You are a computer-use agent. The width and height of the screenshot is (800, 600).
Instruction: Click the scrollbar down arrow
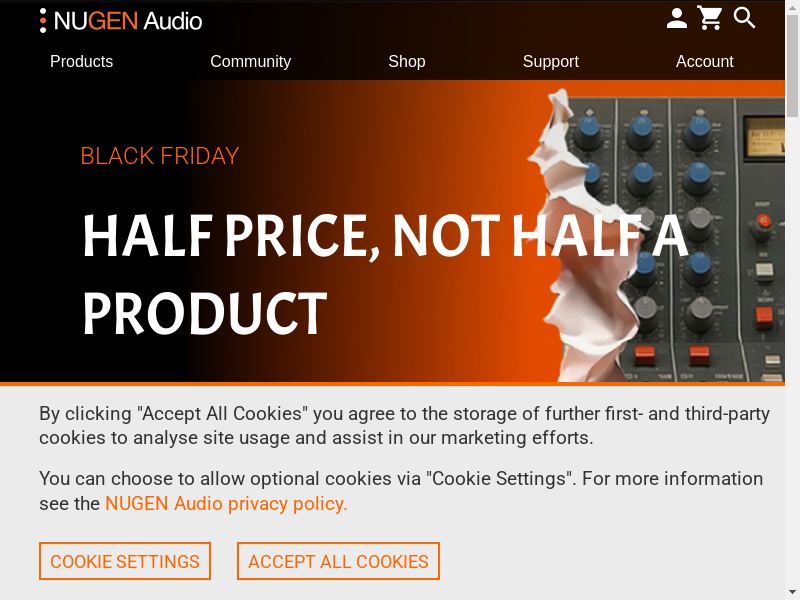click(x=792, y=592)
